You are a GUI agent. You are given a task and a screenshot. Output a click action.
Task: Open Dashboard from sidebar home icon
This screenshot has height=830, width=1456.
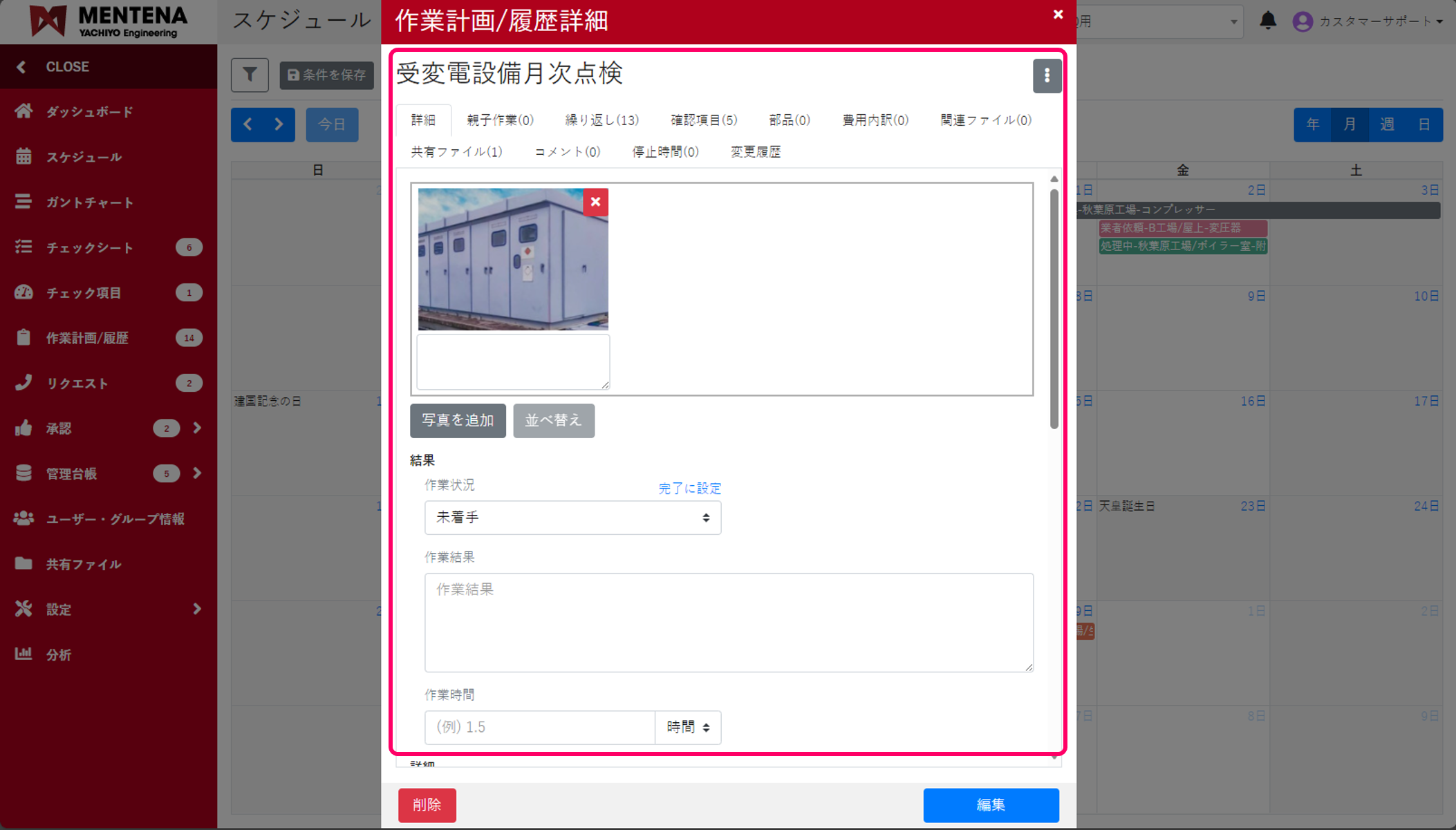pyautogui.click(x=24, y=111)
